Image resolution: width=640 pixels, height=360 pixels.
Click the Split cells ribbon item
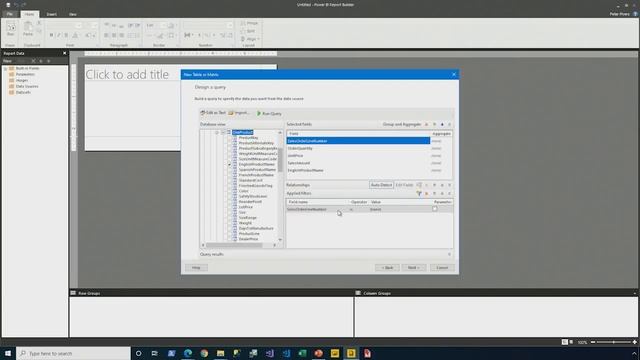[248, 31]
